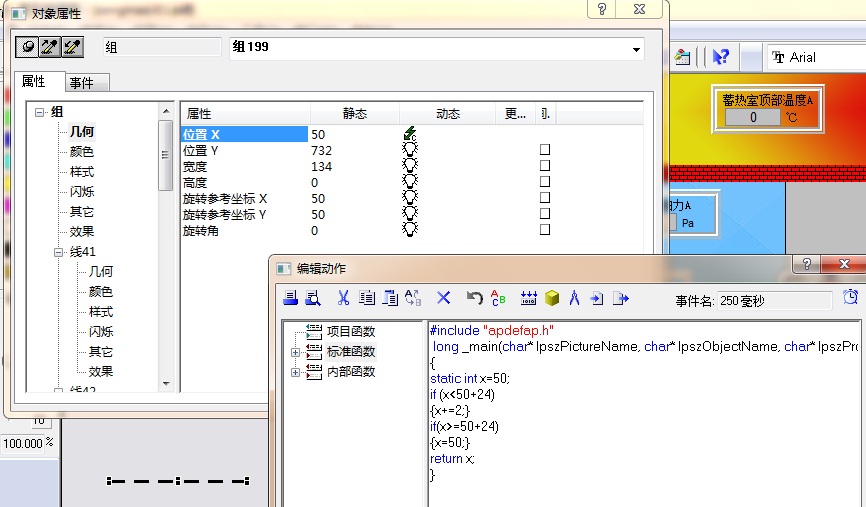Click the bulb icon in 高度 row
This screenshot has width=866, height=507.
coord(410,182)
